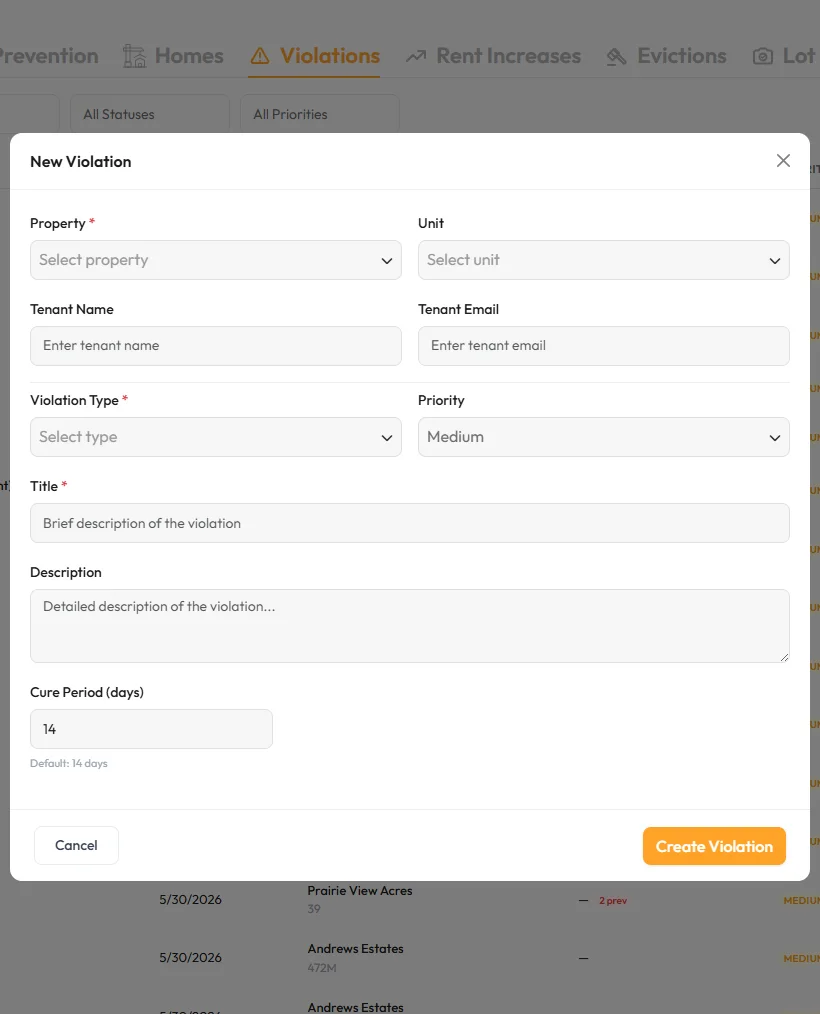The width and height of the screenshot is (820, 1014).
Task: Open the All Statuses filter
Action: click(149, 114)
